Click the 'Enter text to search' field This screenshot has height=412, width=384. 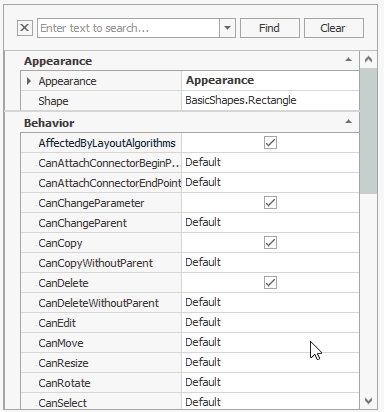128,28
